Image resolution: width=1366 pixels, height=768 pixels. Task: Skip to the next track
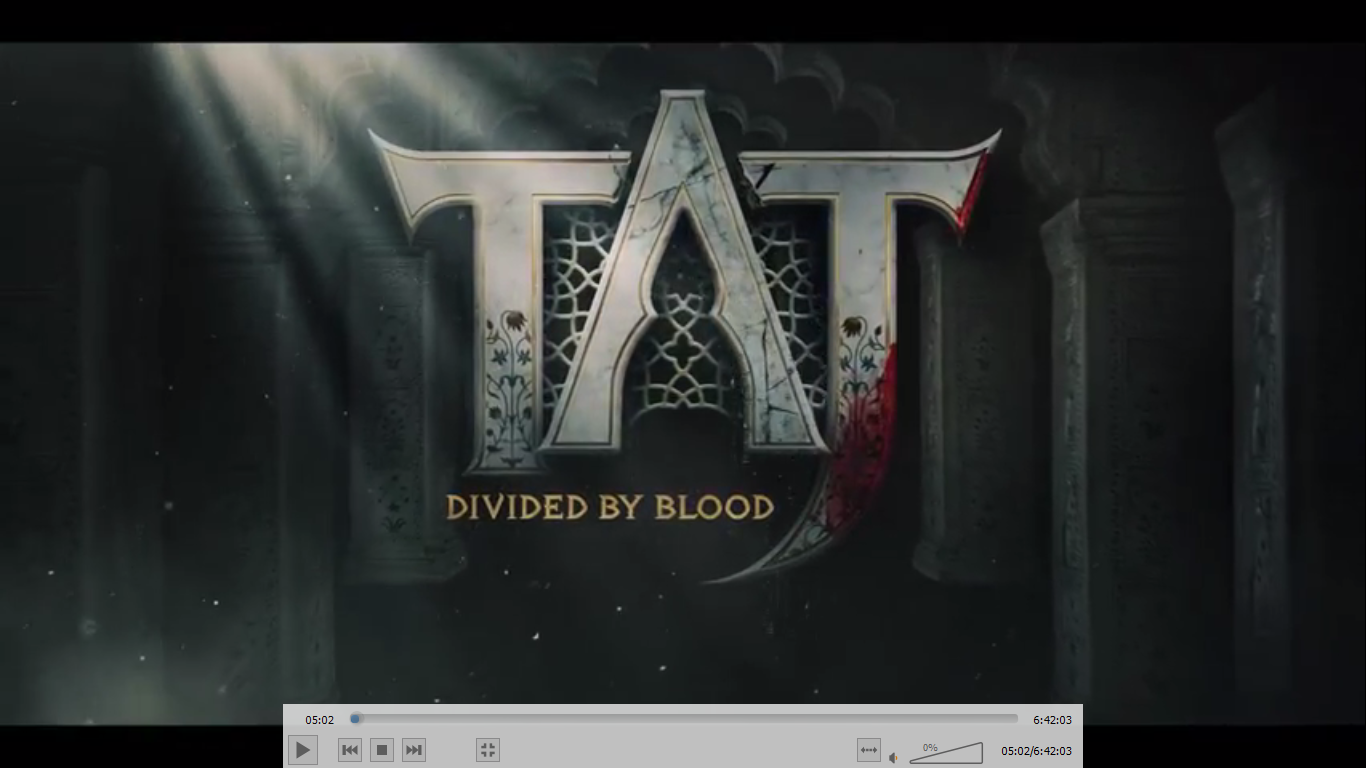coord(414,750)
